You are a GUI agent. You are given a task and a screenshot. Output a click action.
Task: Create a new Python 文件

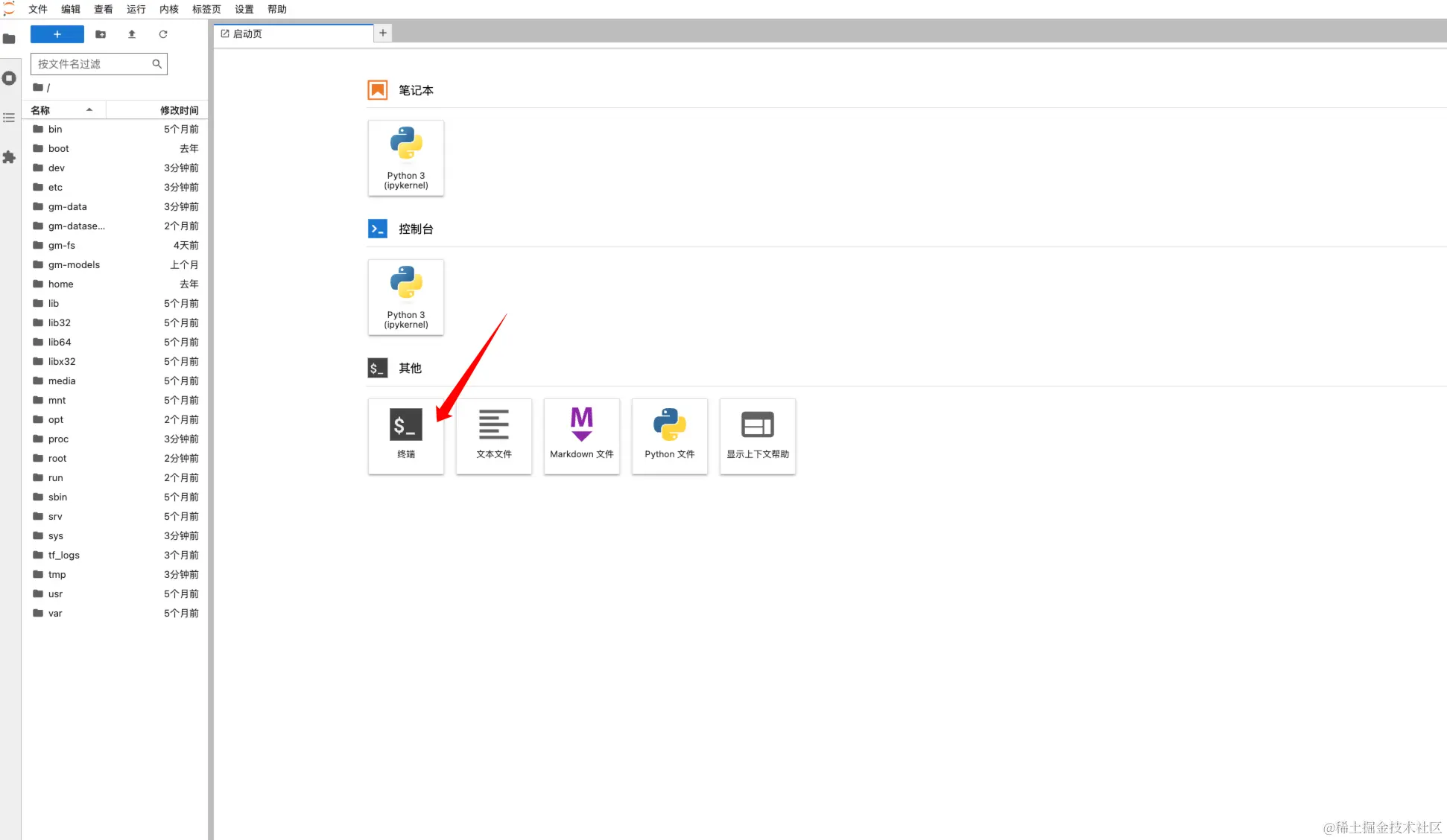pyautogui.click(x=670, y=436)
